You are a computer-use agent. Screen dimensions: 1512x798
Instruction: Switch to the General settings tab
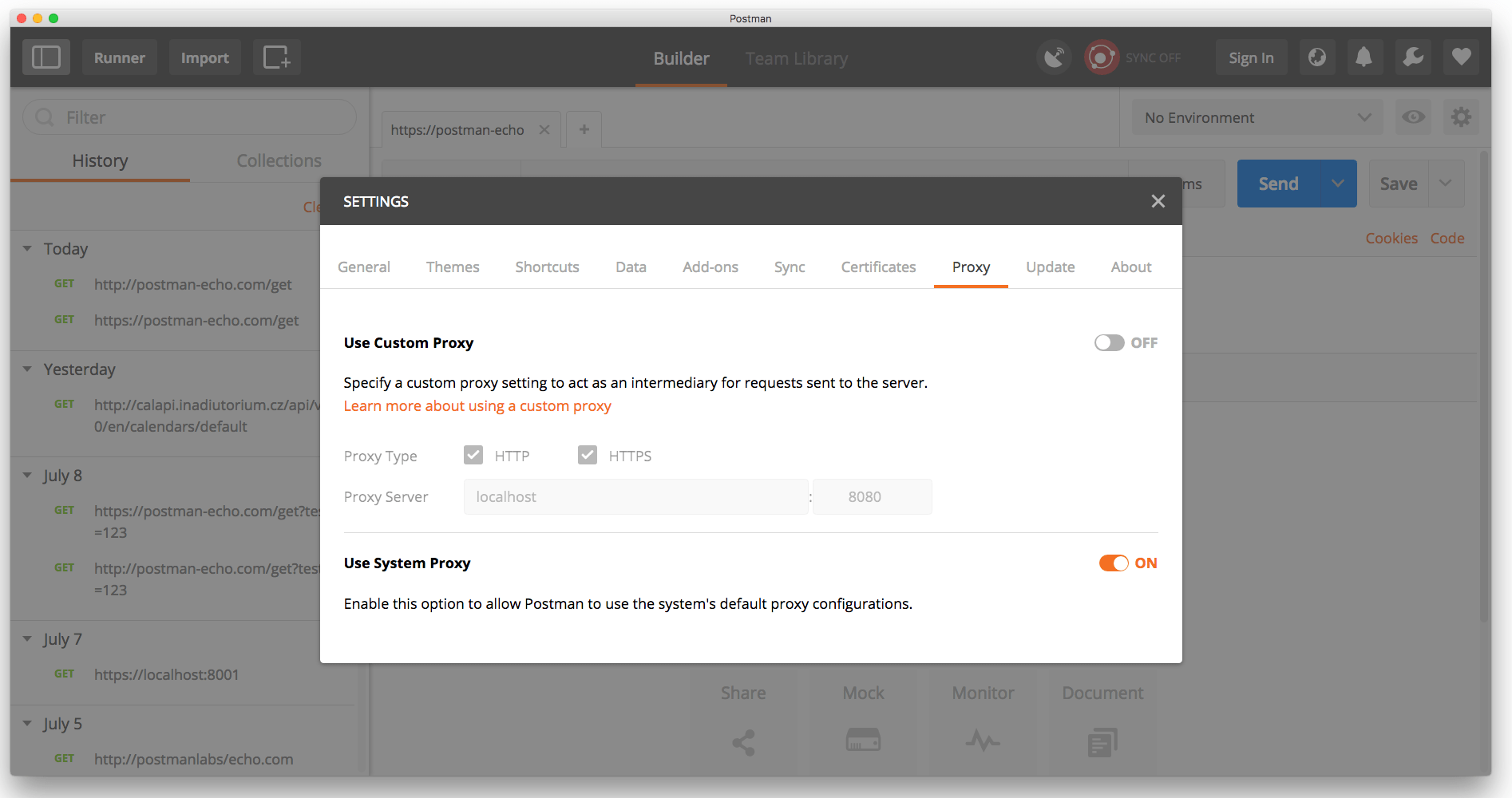(364, 267)
